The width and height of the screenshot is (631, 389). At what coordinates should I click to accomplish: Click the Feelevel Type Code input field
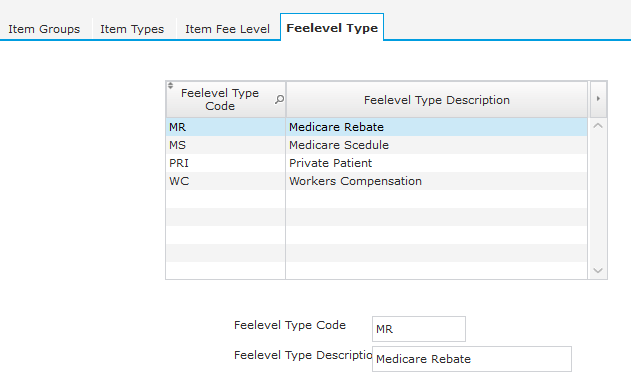(x=419, y=329)
